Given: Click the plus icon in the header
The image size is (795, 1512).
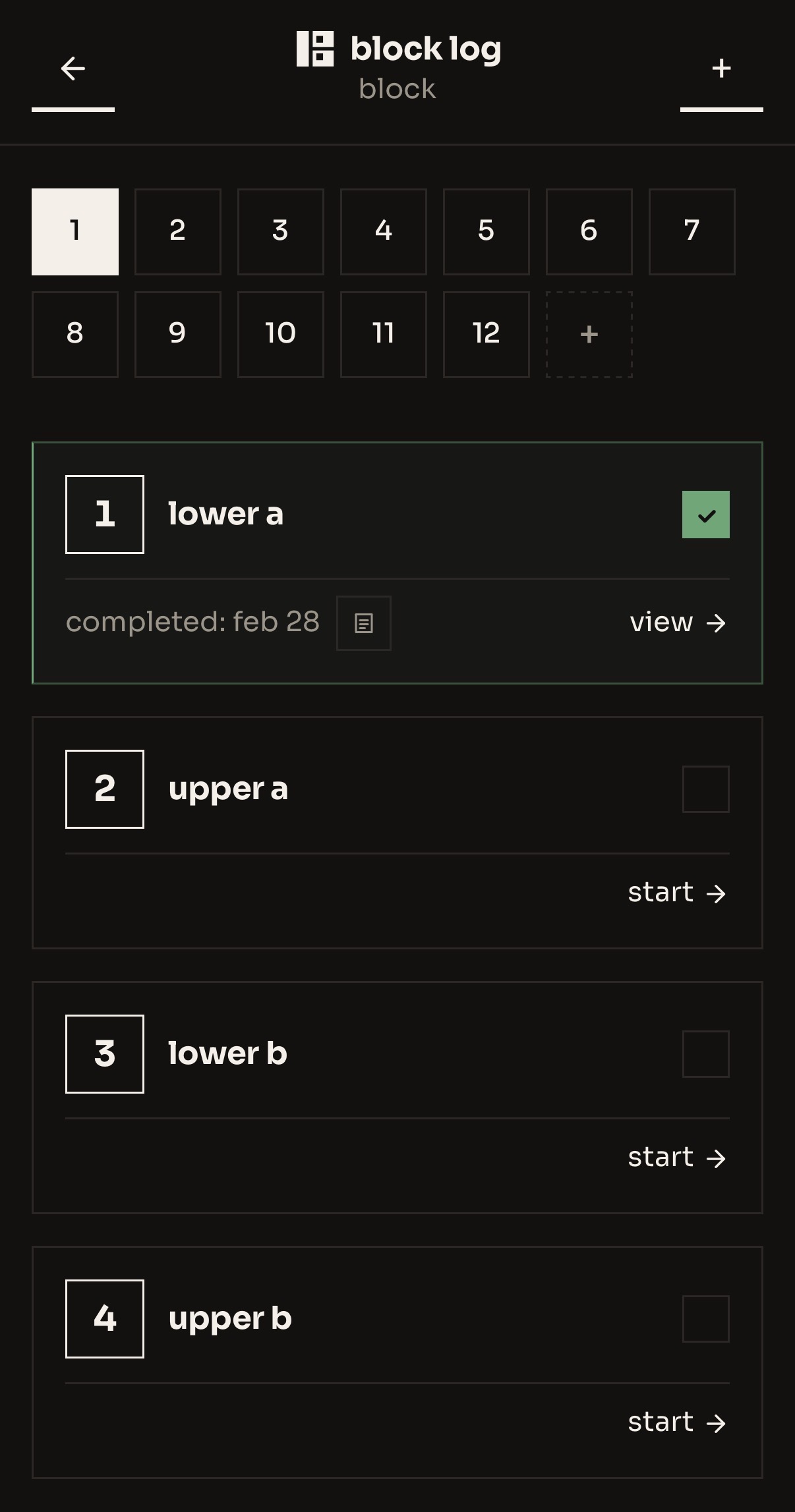Looking at the screenshot, I should 721,69.
